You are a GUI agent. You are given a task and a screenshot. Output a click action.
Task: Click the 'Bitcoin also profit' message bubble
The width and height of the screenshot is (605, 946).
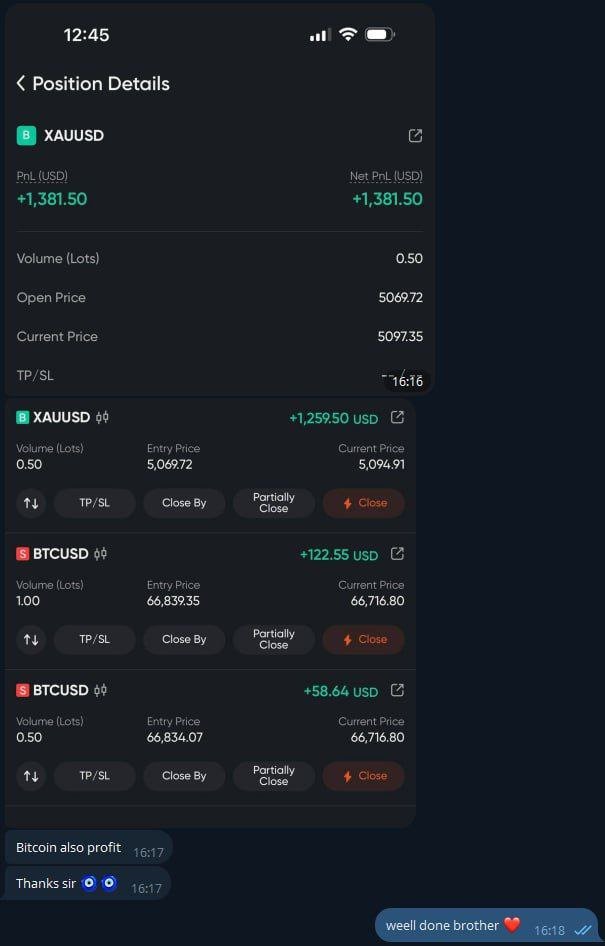pos(69,848)
